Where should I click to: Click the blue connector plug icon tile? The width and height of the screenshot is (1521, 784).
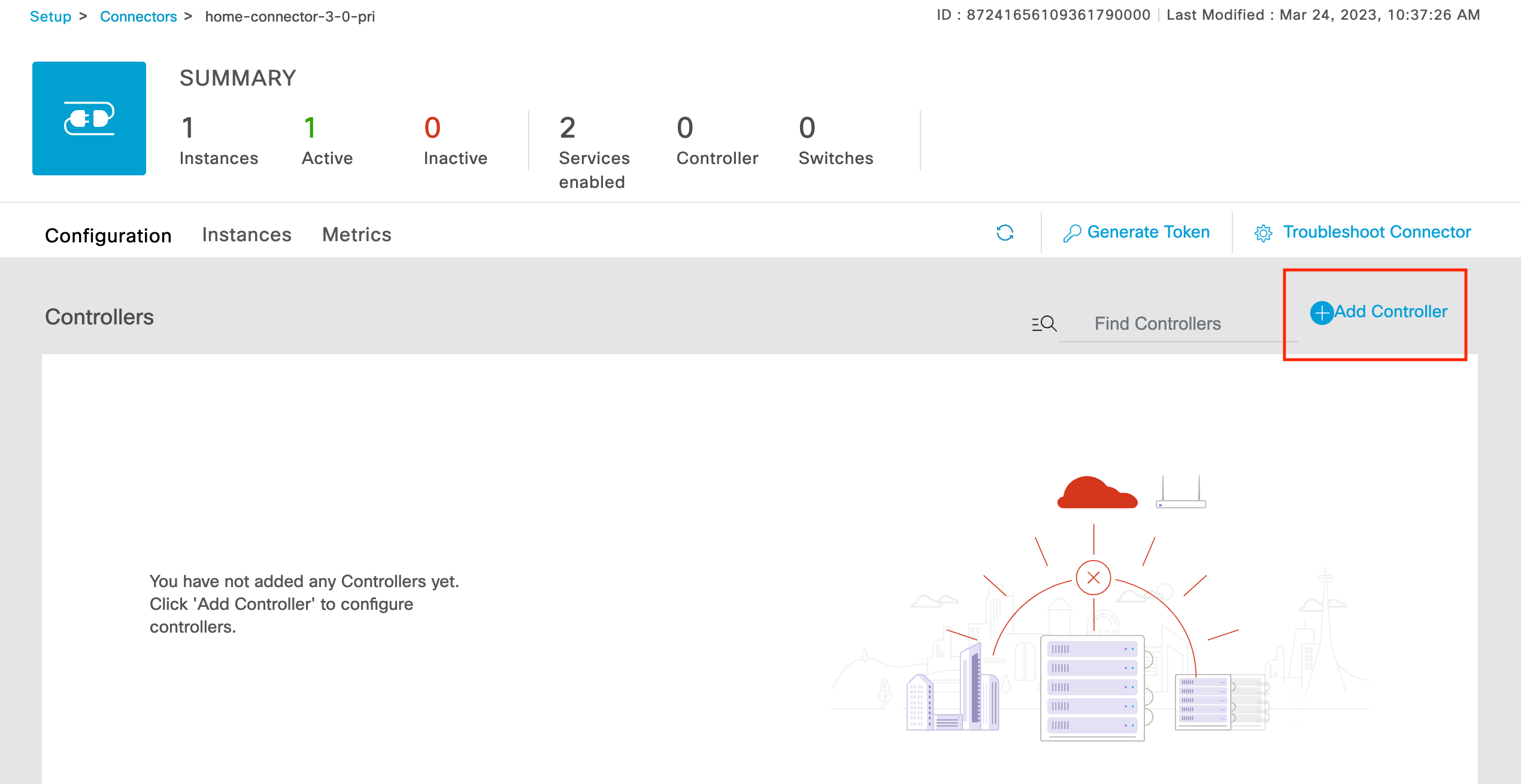click(89, 118)
